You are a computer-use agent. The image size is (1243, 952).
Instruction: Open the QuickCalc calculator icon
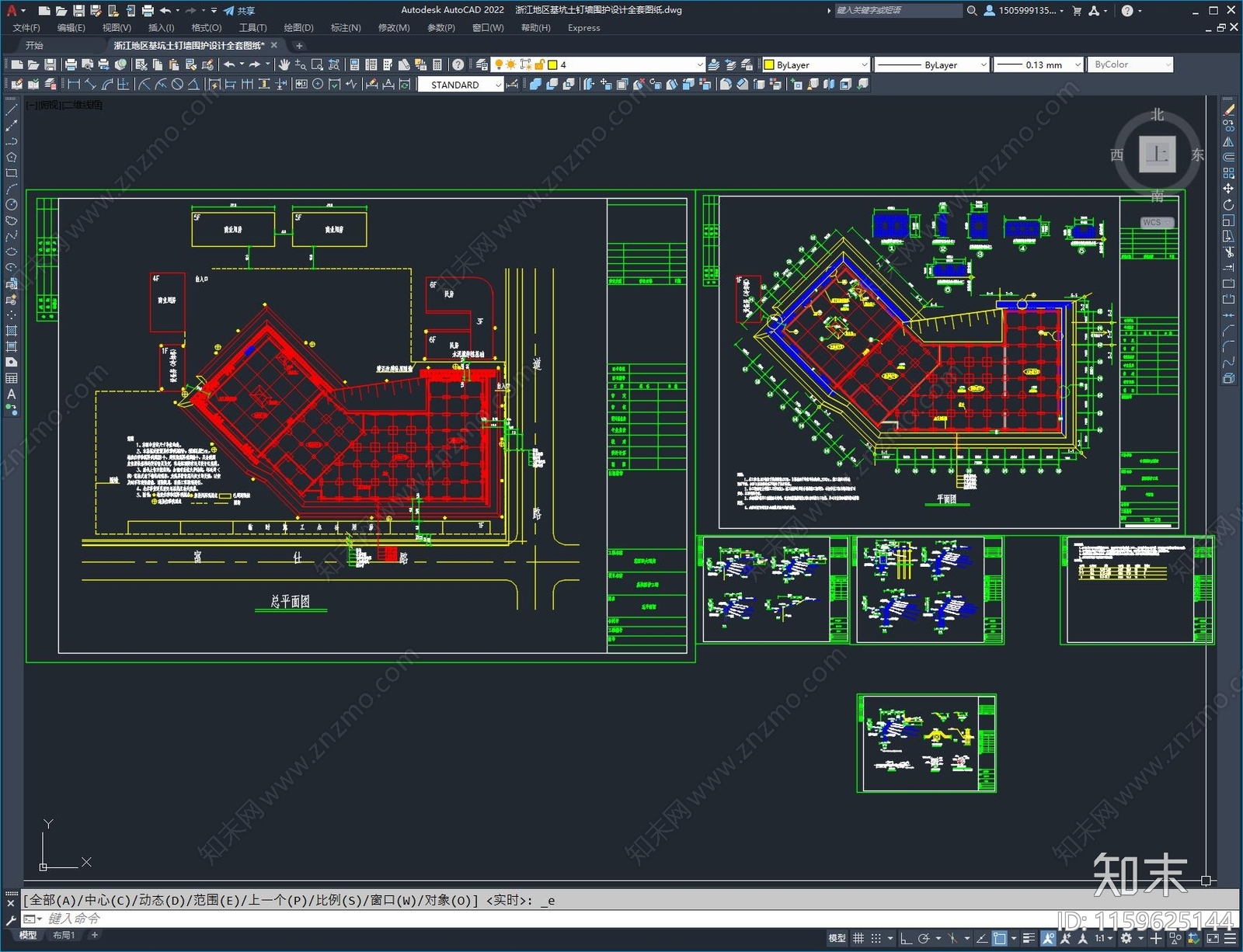pos(437,64)
